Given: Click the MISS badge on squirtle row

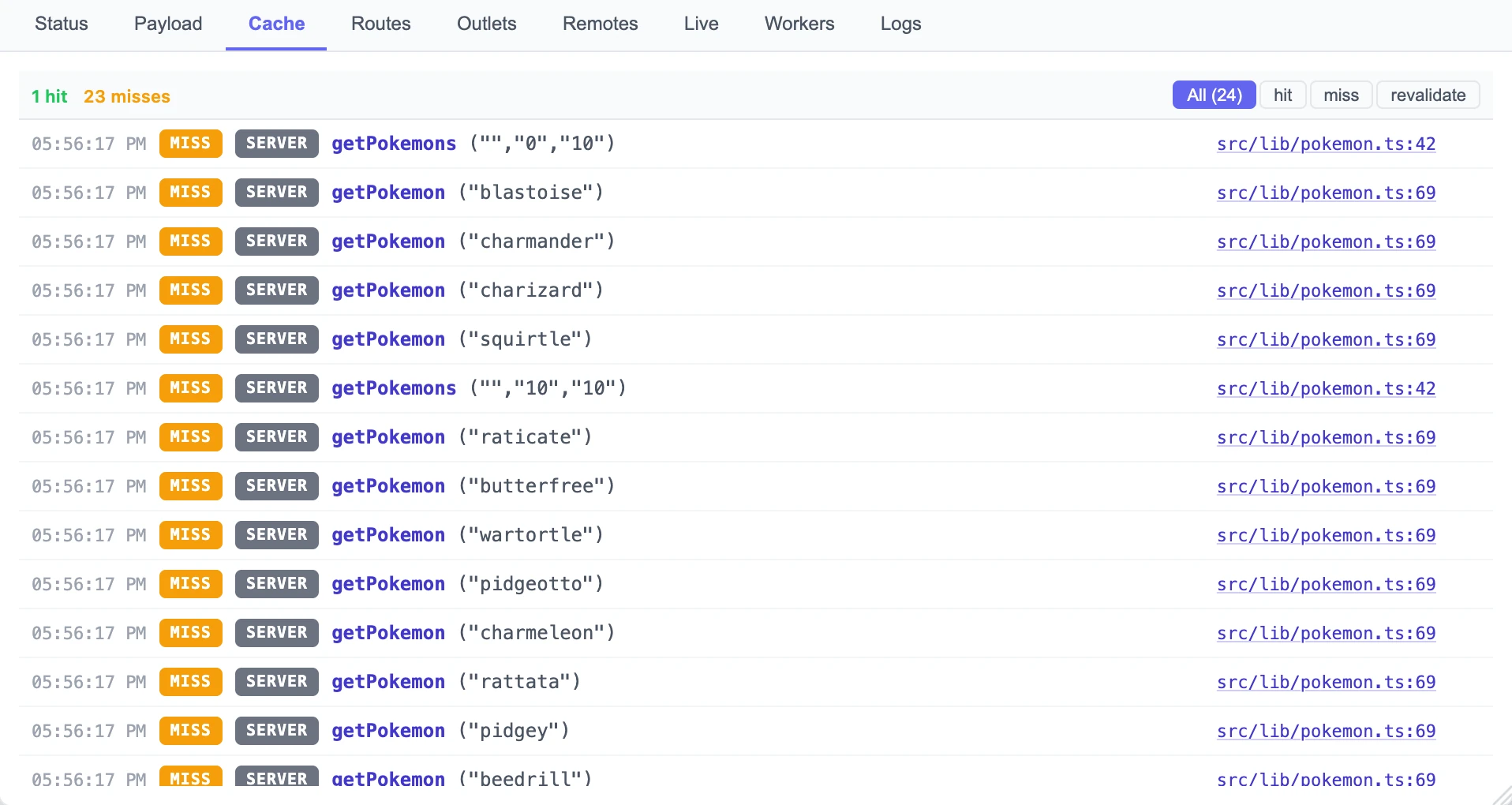Looking at the screenshot, I should click(x=190, y=339).
